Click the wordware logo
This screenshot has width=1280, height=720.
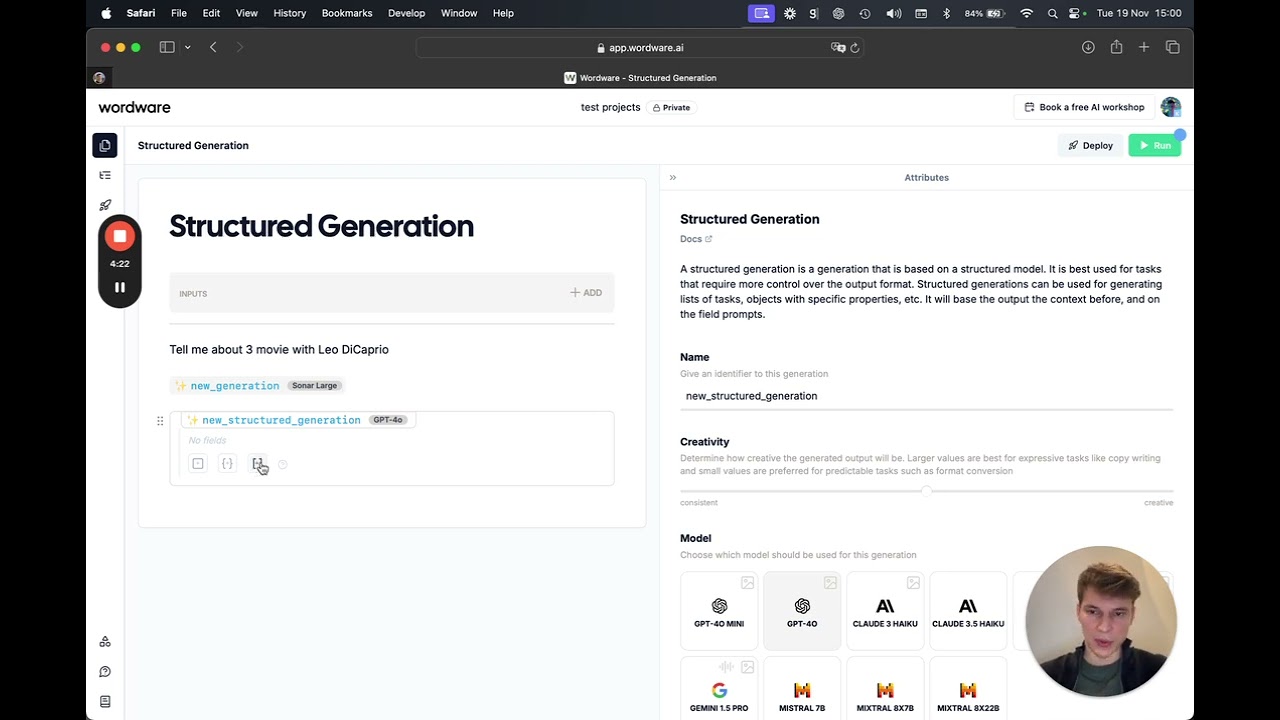134,107
